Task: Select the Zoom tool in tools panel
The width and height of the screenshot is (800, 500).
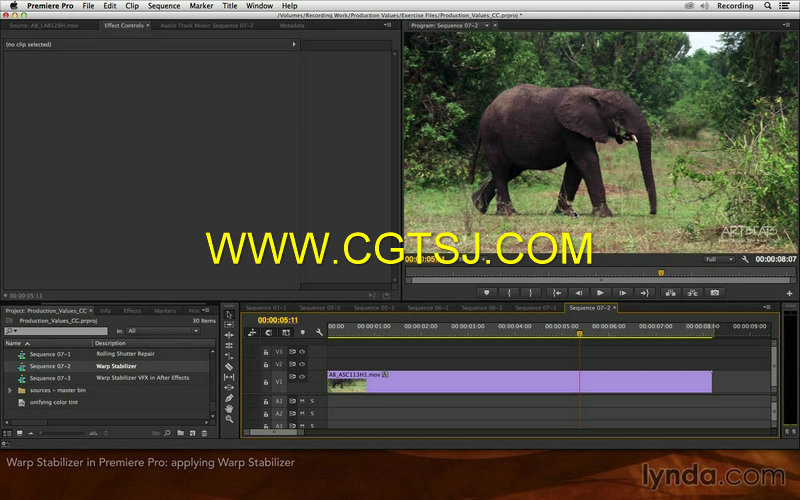Action: pos(229,419)
